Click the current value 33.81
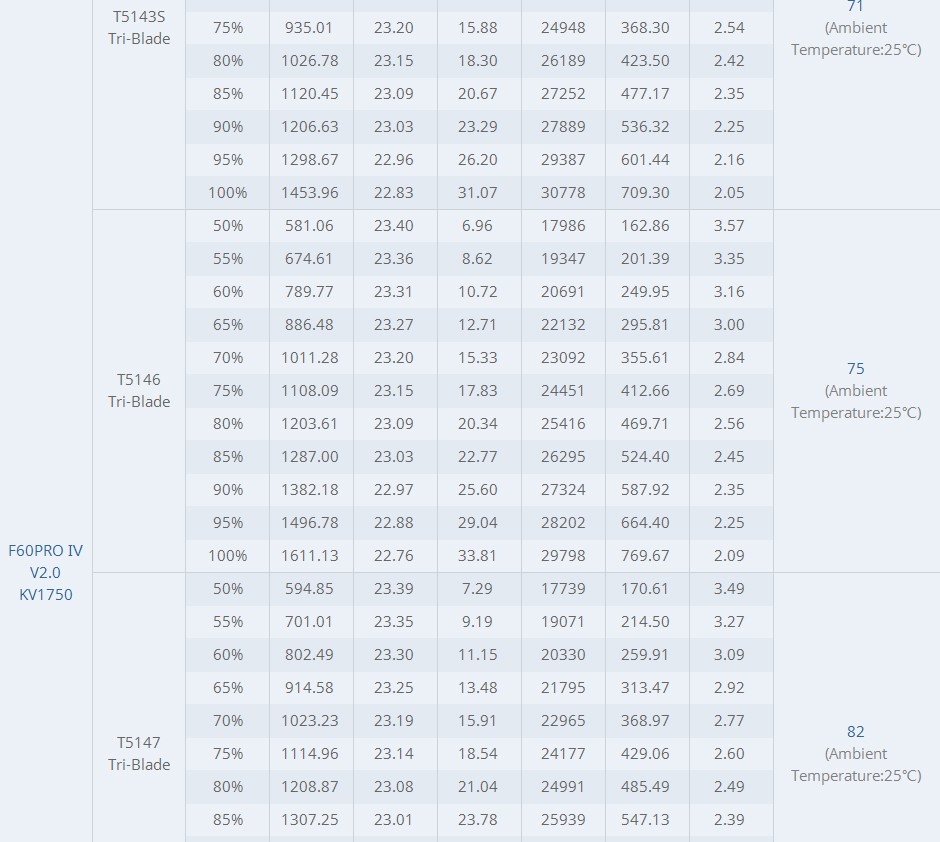 point(478,555)
